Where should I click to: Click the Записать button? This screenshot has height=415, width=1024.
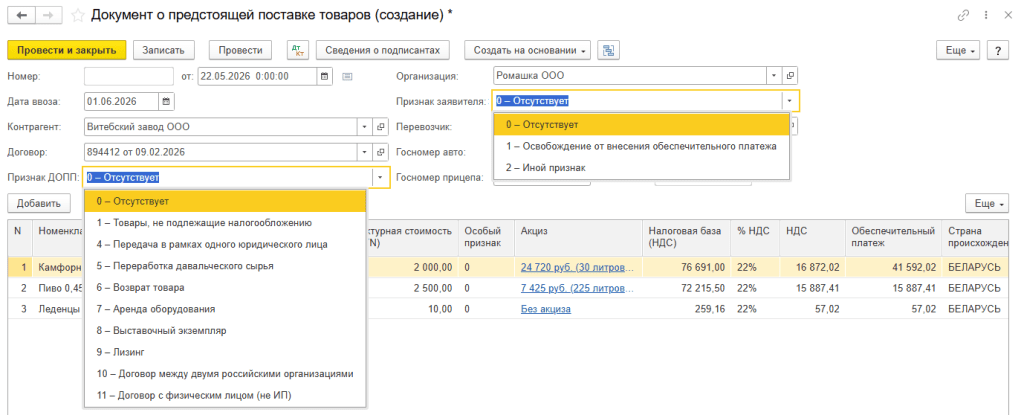(164, 50)
